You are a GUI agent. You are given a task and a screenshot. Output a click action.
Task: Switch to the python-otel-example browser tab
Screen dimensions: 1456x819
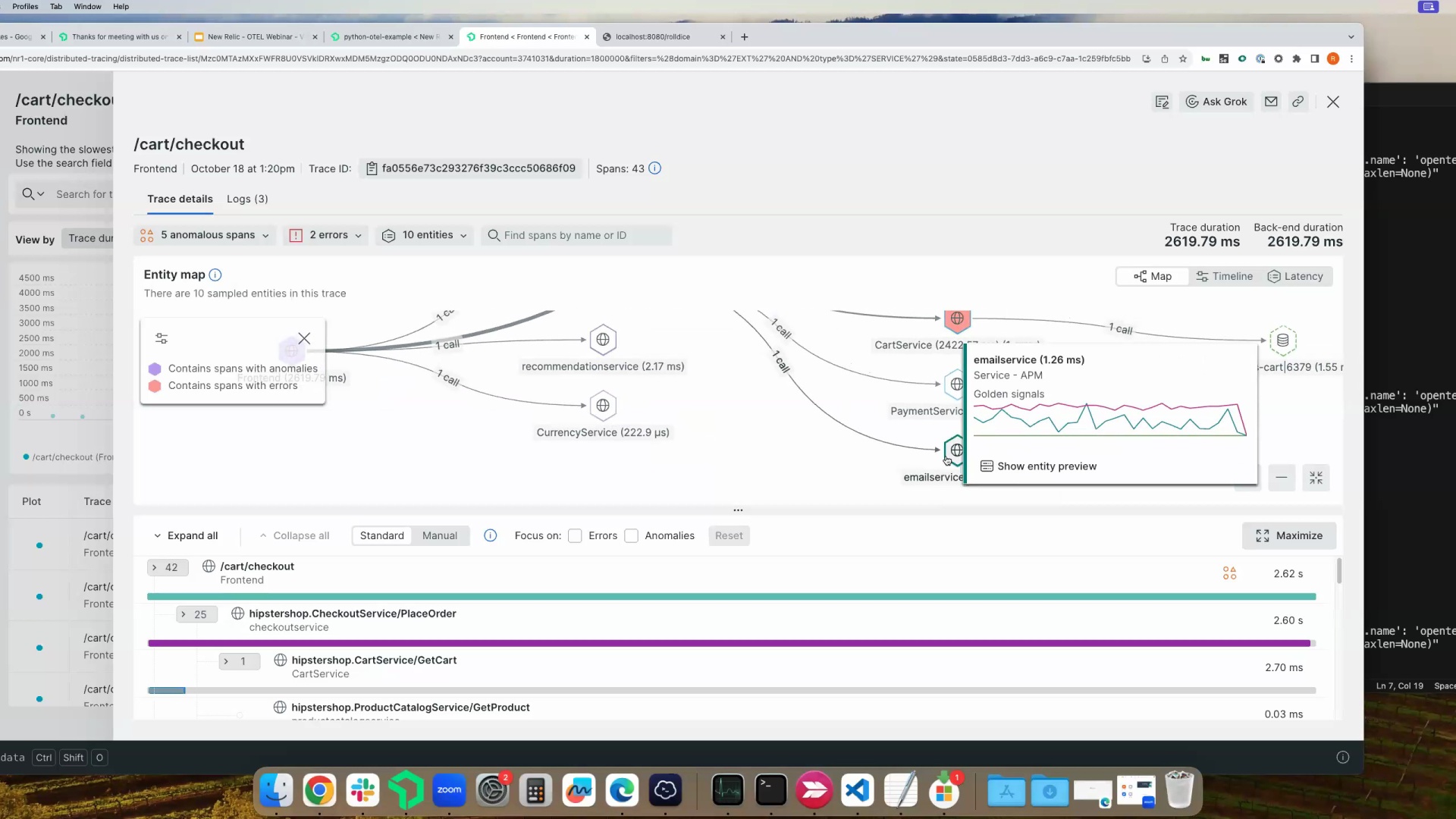click(x=393, y=36)
